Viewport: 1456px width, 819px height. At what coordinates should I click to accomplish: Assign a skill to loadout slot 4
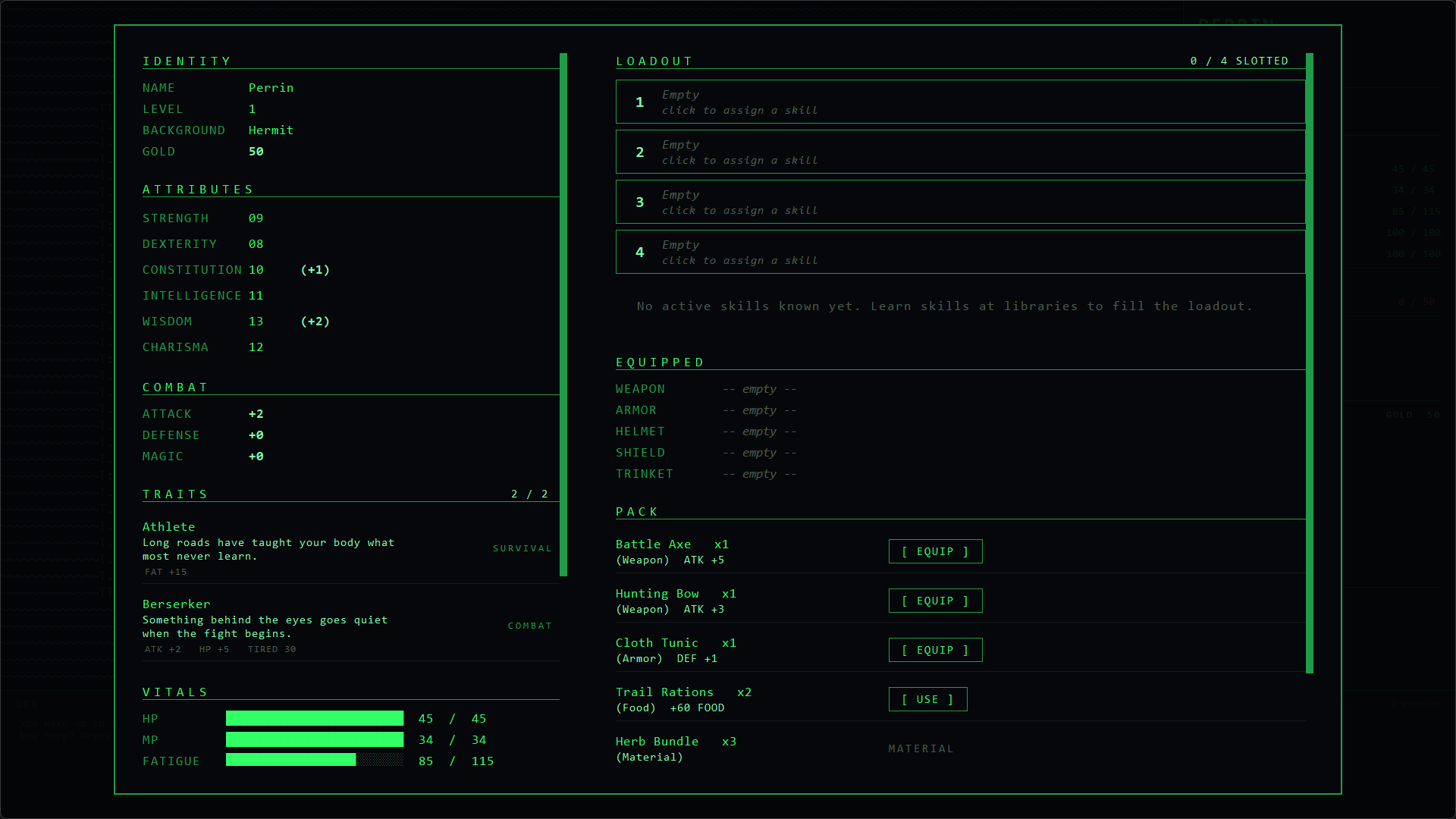tap(960, 252)
